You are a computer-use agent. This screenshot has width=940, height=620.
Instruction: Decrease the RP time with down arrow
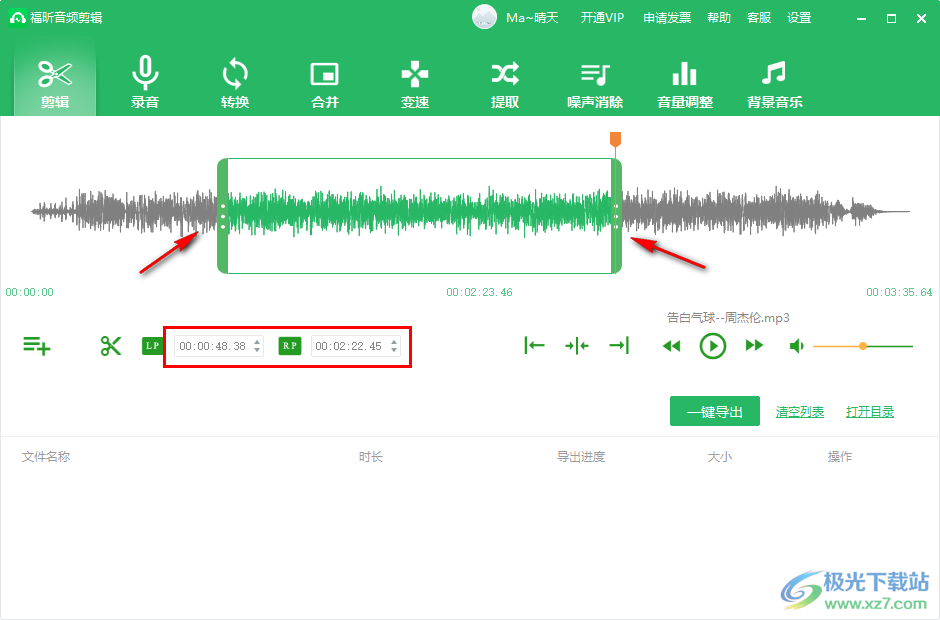pyautogui.click(x=394, y=350)
